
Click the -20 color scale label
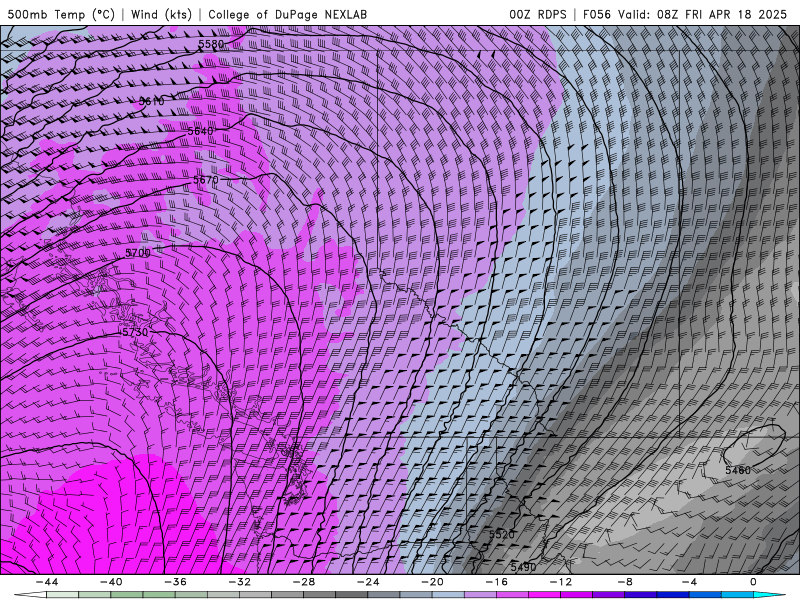click(433, 582)
